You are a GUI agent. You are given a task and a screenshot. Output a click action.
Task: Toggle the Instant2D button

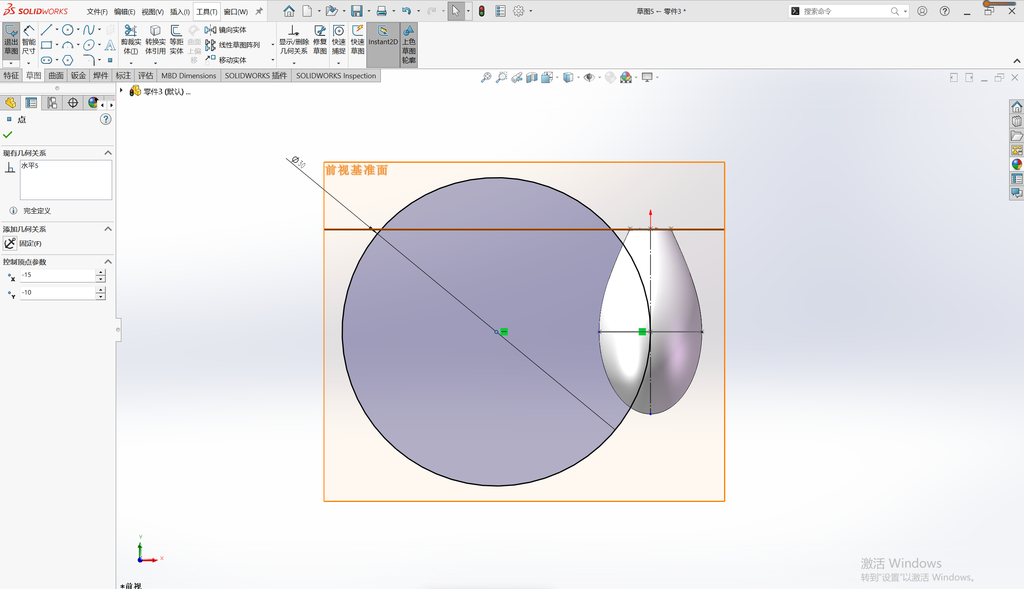click(383, 37)
